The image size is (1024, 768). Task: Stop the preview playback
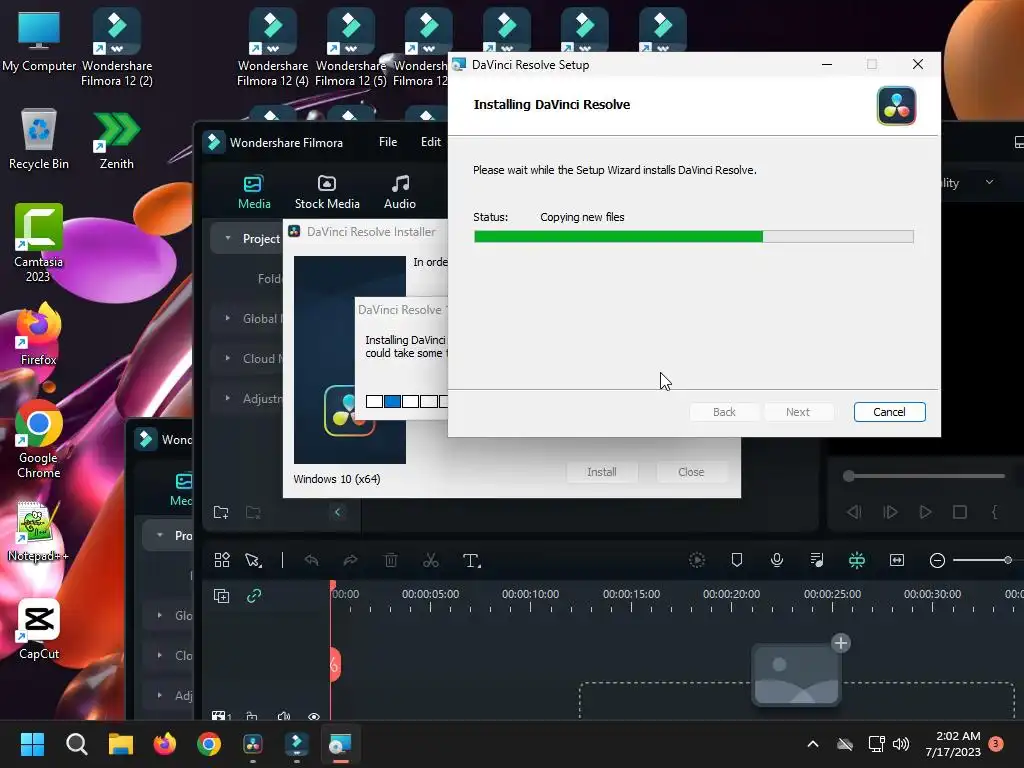click(960, 512)
